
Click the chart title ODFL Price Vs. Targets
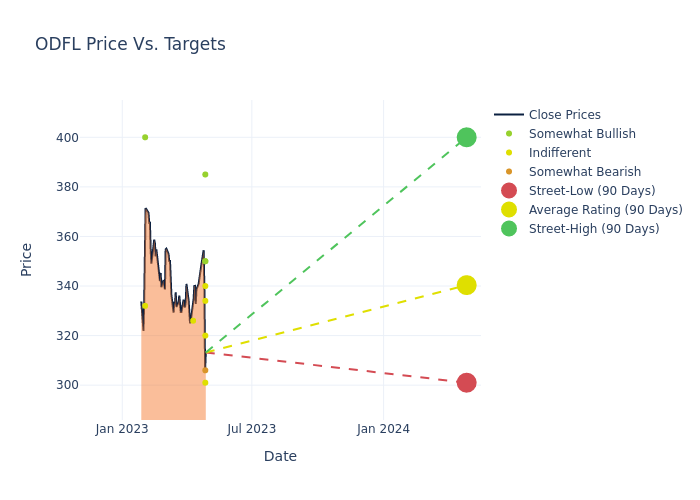(130, 44)
